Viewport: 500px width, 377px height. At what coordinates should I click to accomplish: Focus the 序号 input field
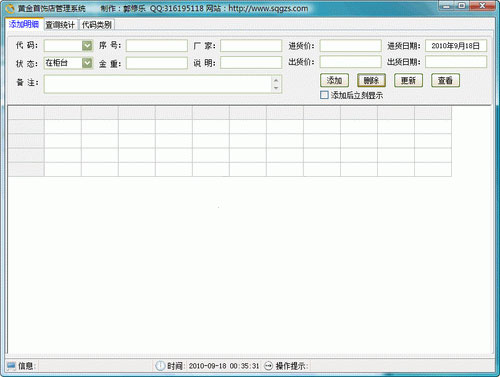pos(157,46)
